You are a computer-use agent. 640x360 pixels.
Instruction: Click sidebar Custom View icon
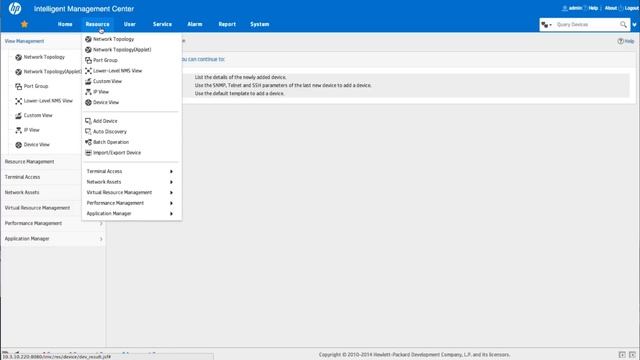tap(18, 116)
